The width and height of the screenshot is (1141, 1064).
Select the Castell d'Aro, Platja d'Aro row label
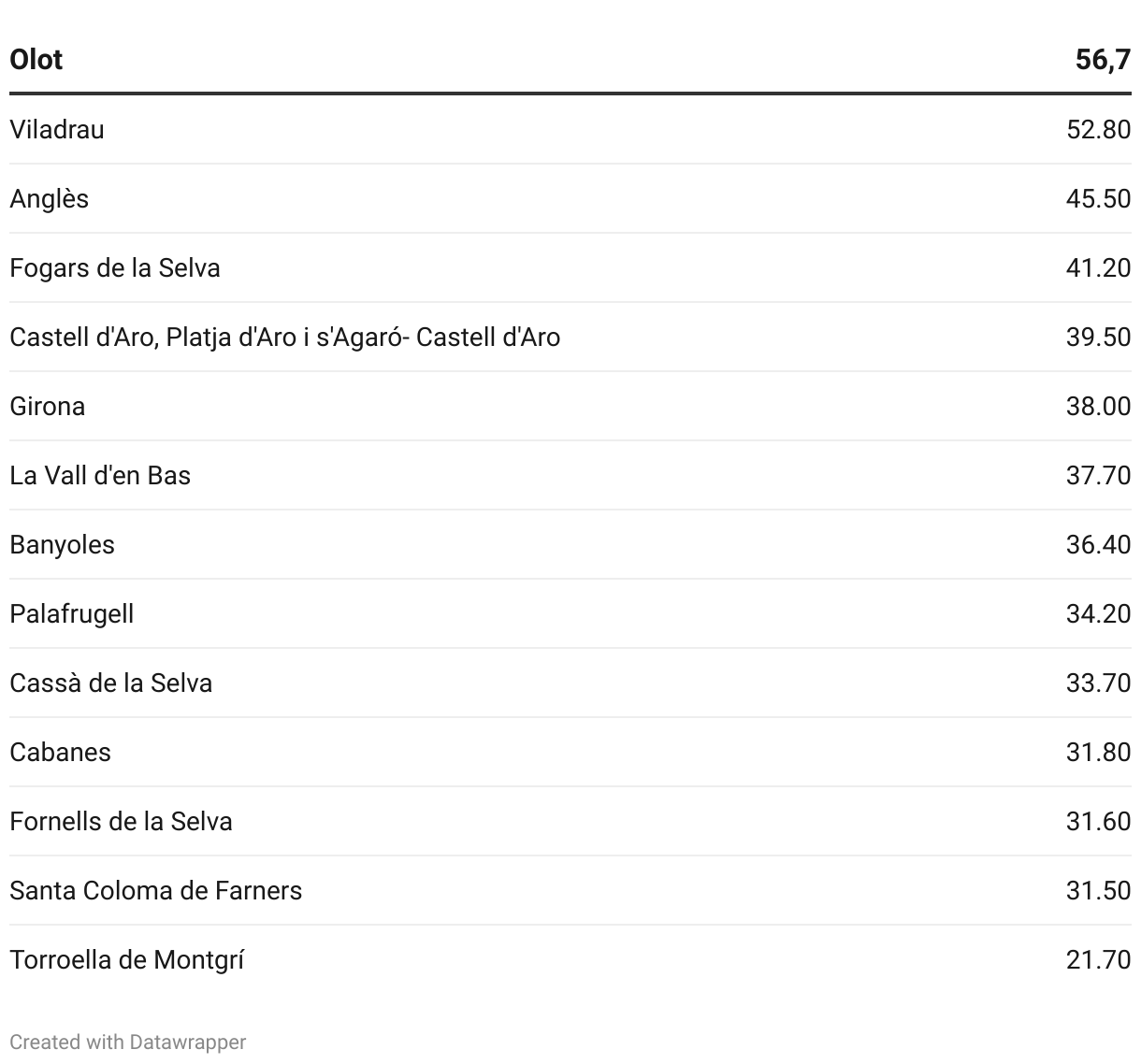point(284,337)
